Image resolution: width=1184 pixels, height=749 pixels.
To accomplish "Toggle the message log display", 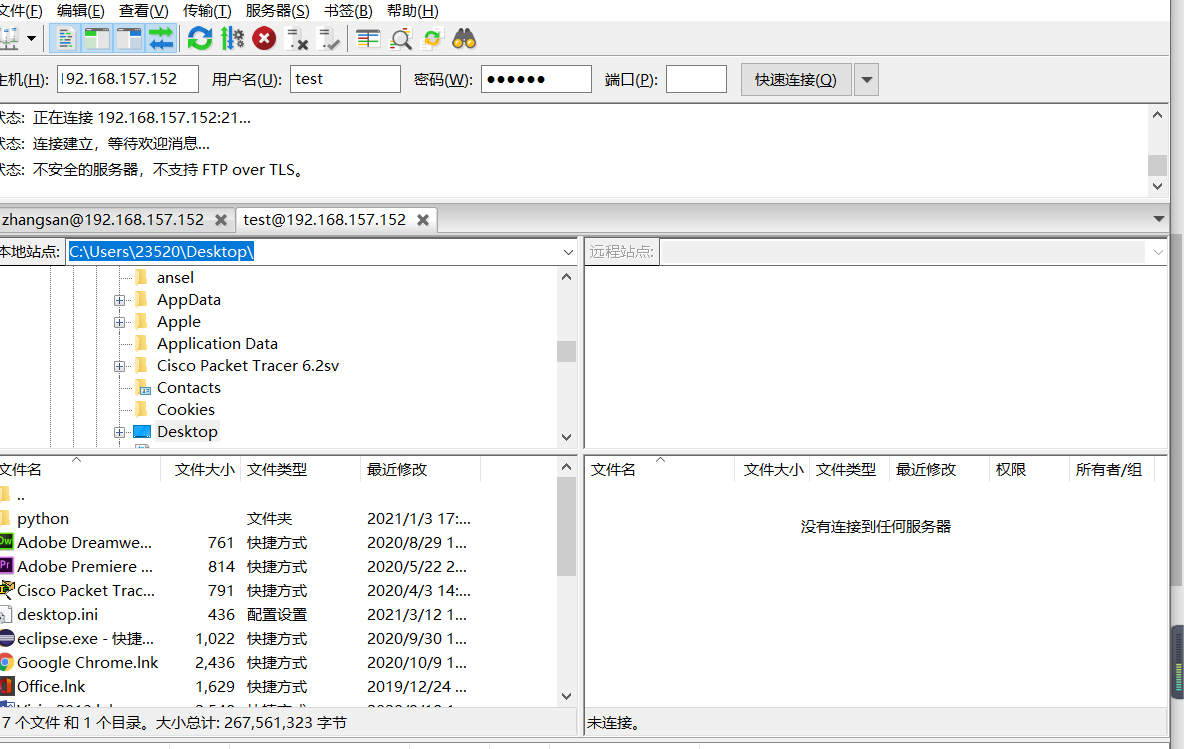I will pyautogui.click(x=66, y=39).
